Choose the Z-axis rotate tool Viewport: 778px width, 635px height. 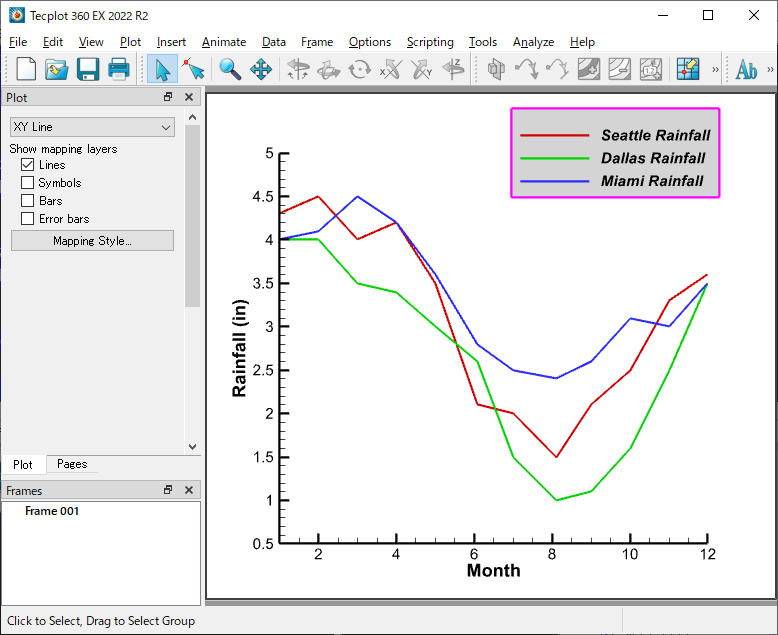[453, 69]
